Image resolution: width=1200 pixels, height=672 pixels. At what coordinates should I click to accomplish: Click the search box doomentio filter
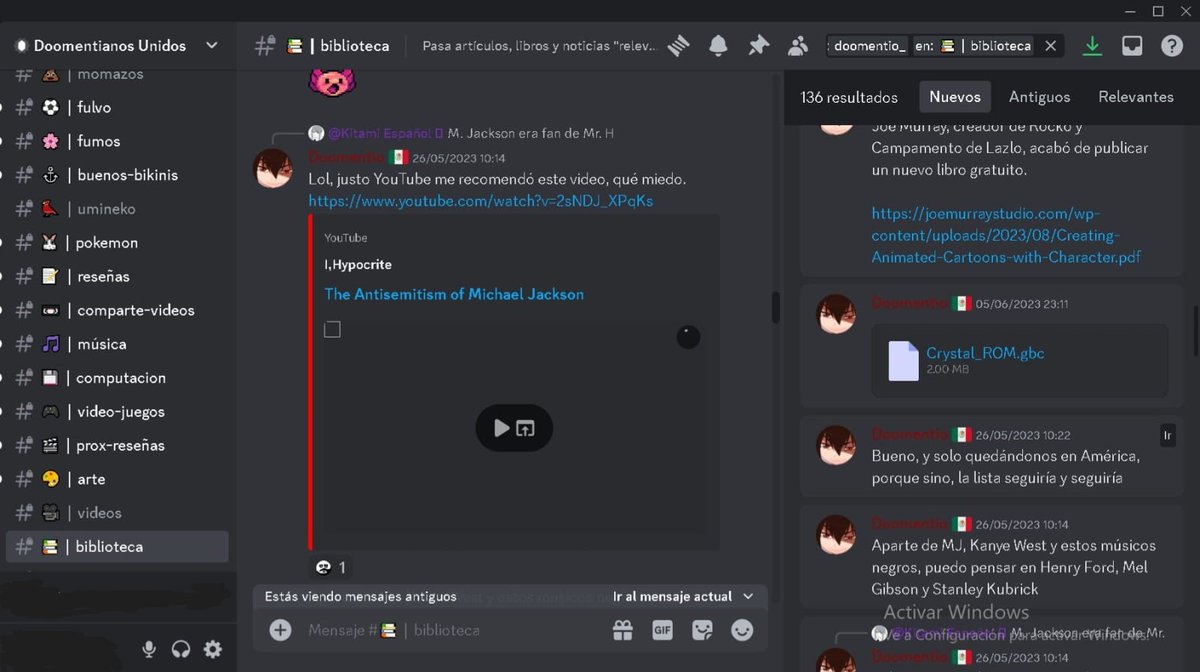[x=869, y=46]
